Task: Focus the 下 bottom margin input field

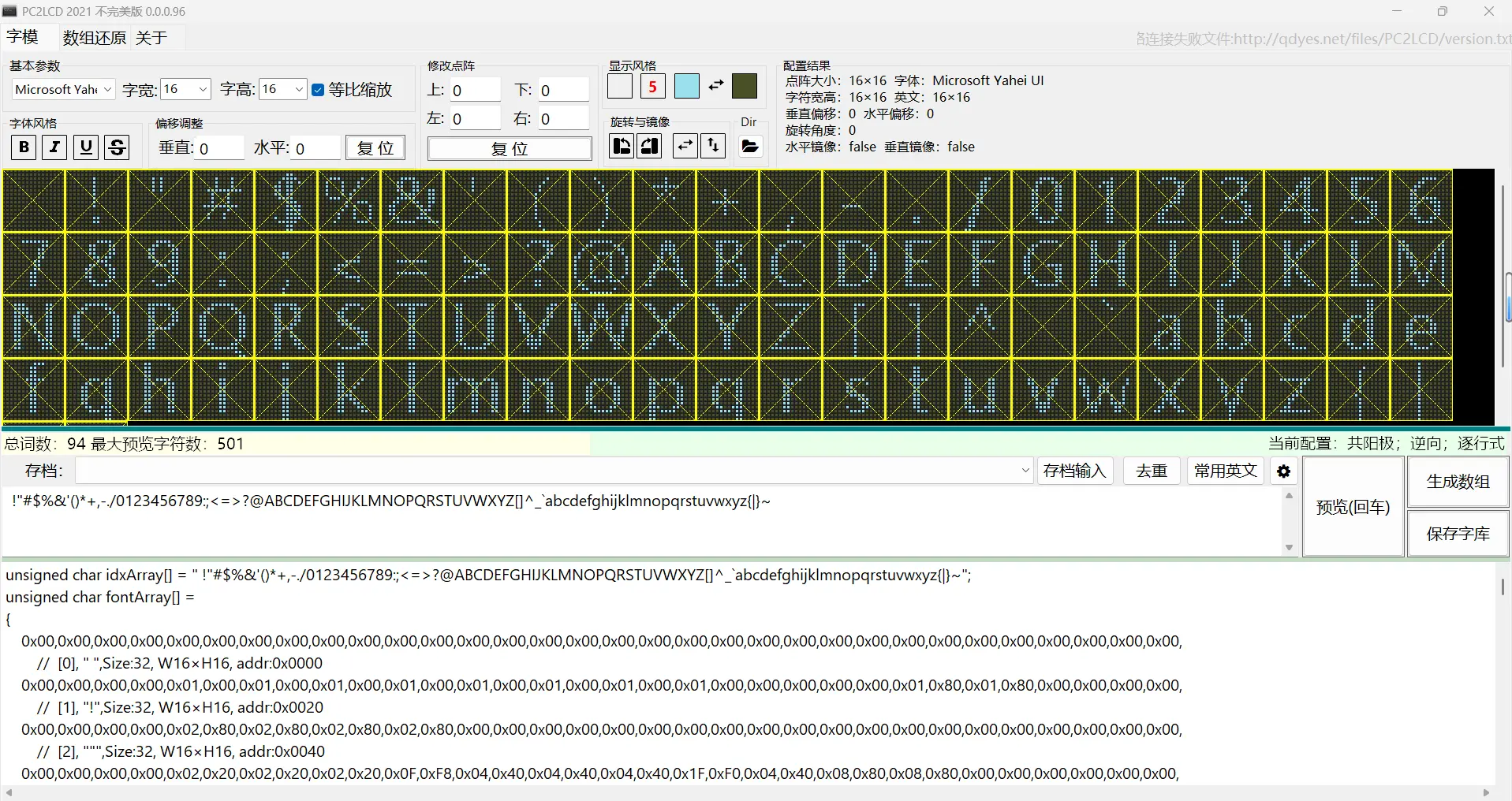Action: (x=563, y=91)
